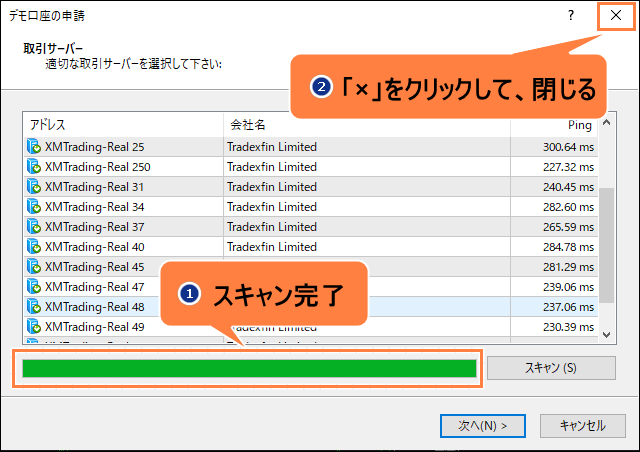Click the server icon for XMTrading-Real 49
Image resolution: width=640 pixels, height=452 pixels.
coord(33,327)
